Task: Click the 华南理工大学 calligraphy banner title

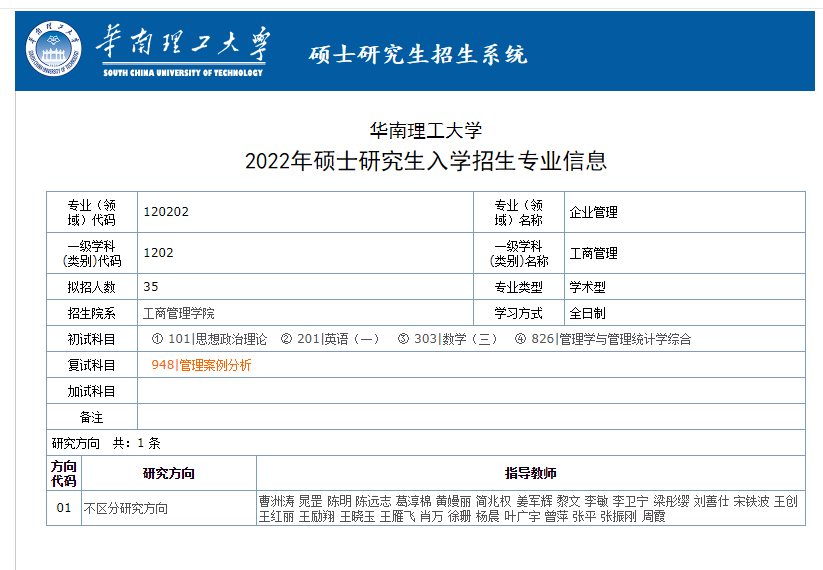Action: [183, 42]
